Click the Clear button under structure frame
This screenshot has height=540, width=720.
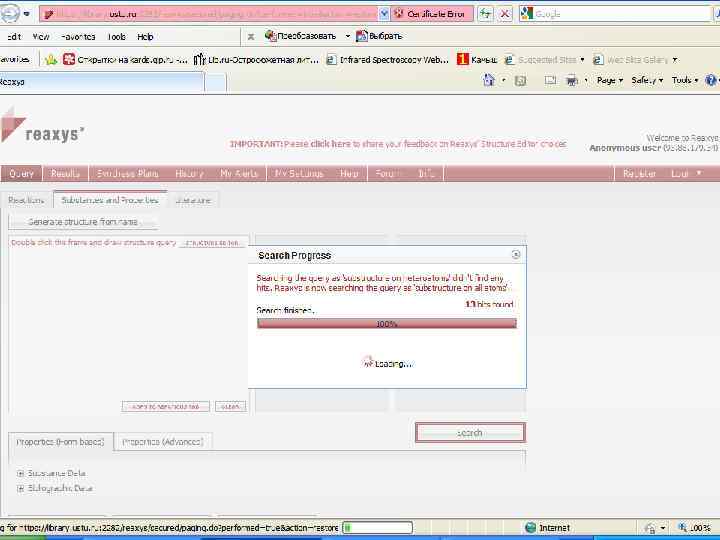[x=231, y=406]
